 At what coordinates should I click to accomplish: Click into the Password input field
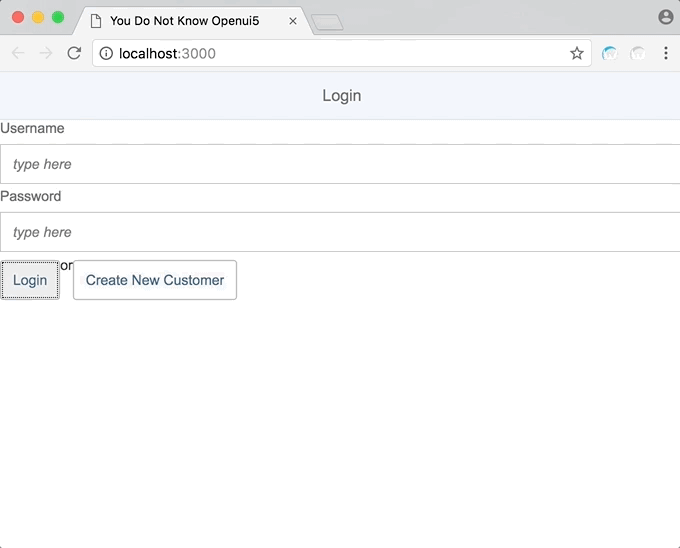[x=340, y=232]
